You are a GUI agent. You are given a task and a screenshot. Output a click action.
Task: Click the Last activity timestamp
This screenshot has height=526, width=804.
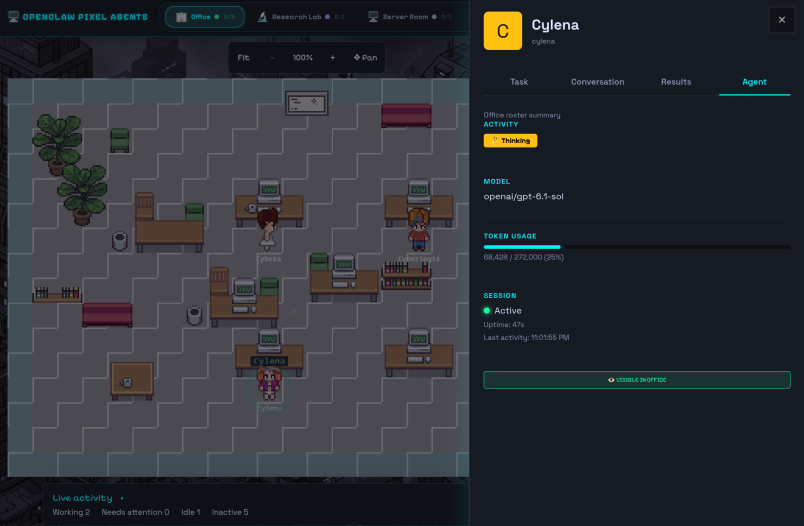[526, 337]
